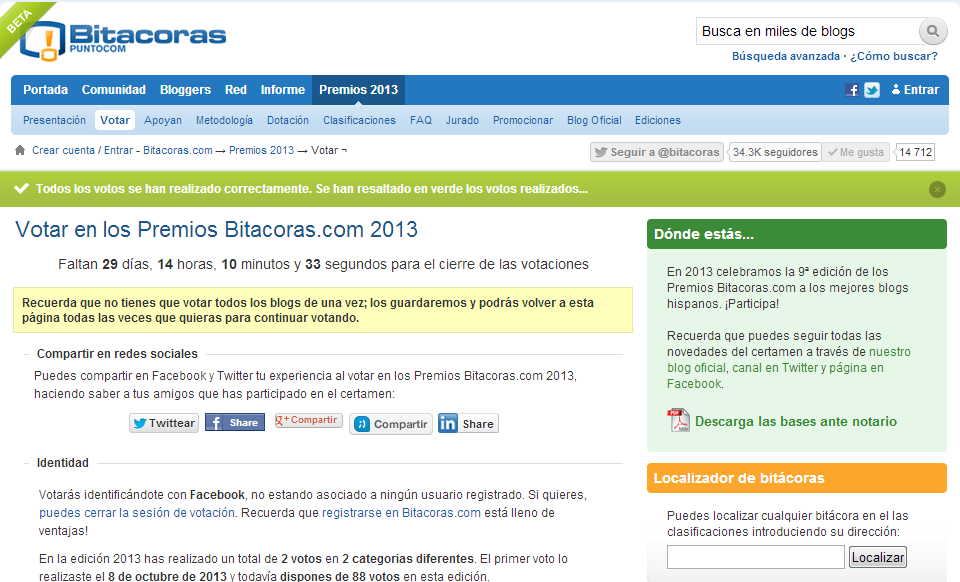Click the Me gusta button

pos(856,152)
